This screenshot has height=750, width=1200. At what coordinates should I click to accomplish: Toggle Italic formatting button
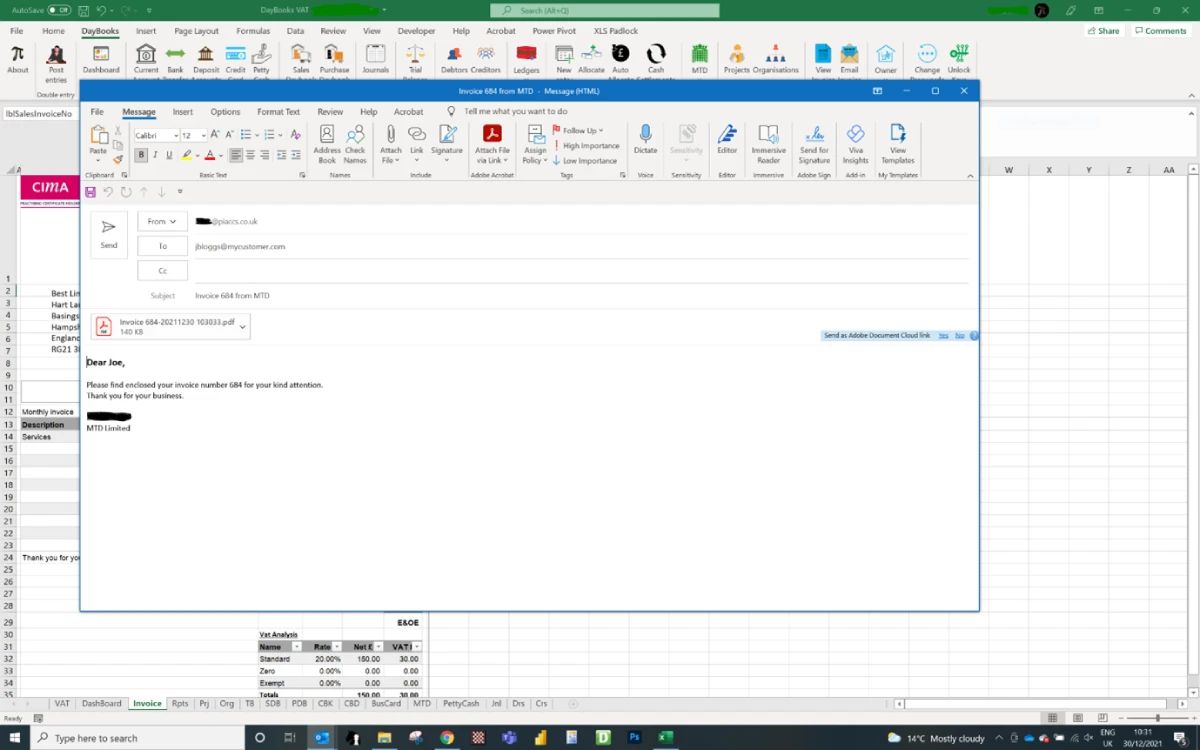coord(155,155)
